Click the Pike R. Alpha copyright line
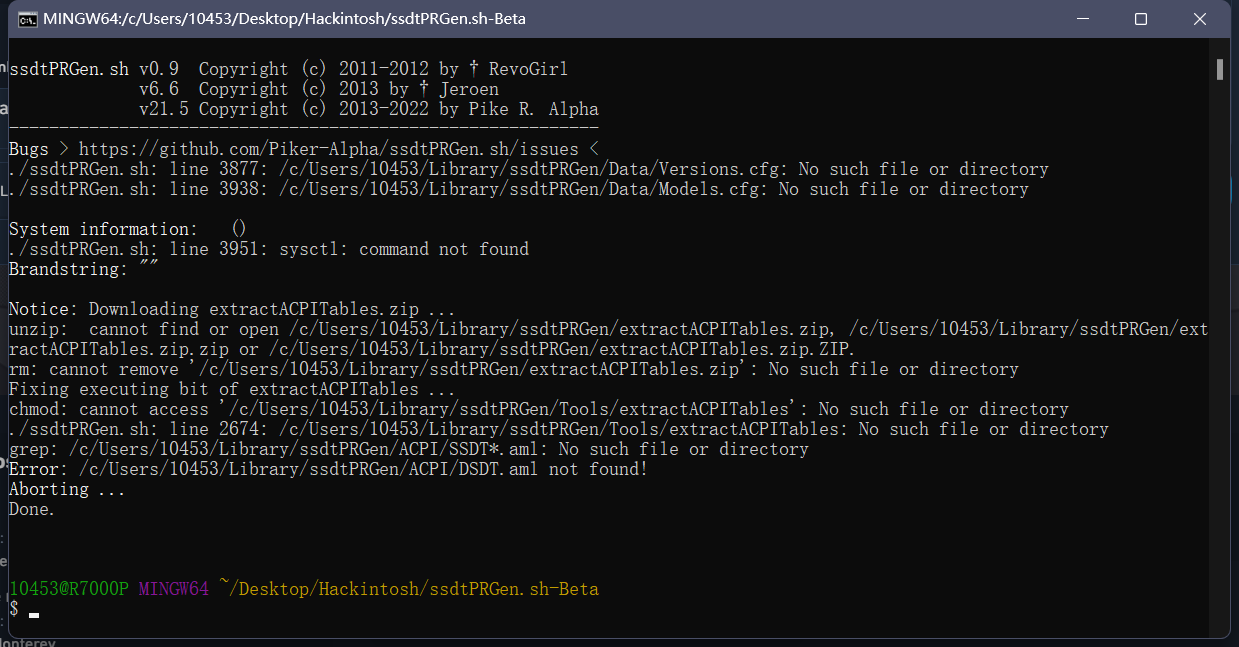The height and width of the screenshot is (647, 1239). click(x=368, y=109)
